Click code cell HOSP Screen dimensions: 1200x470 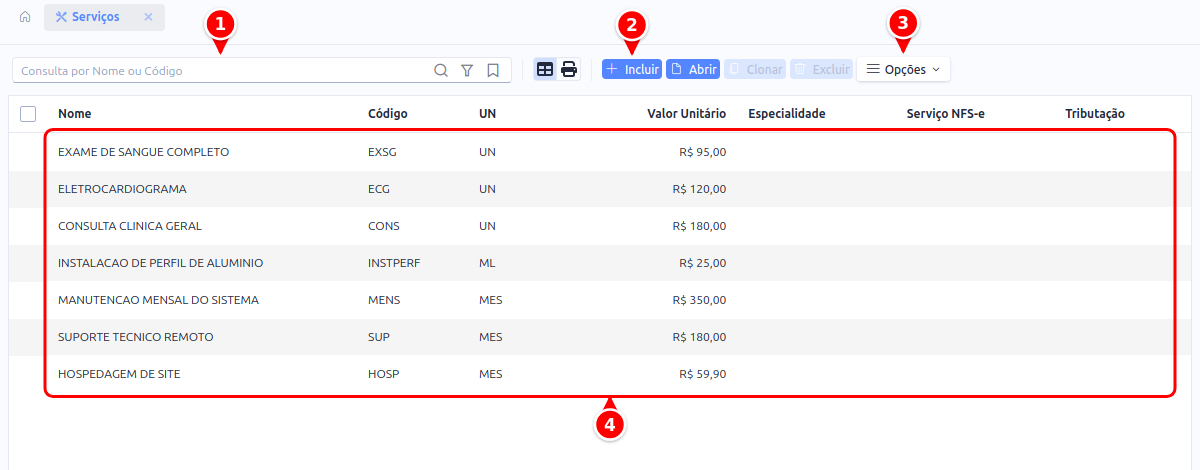pyautogui.click(x=383, y=374)
